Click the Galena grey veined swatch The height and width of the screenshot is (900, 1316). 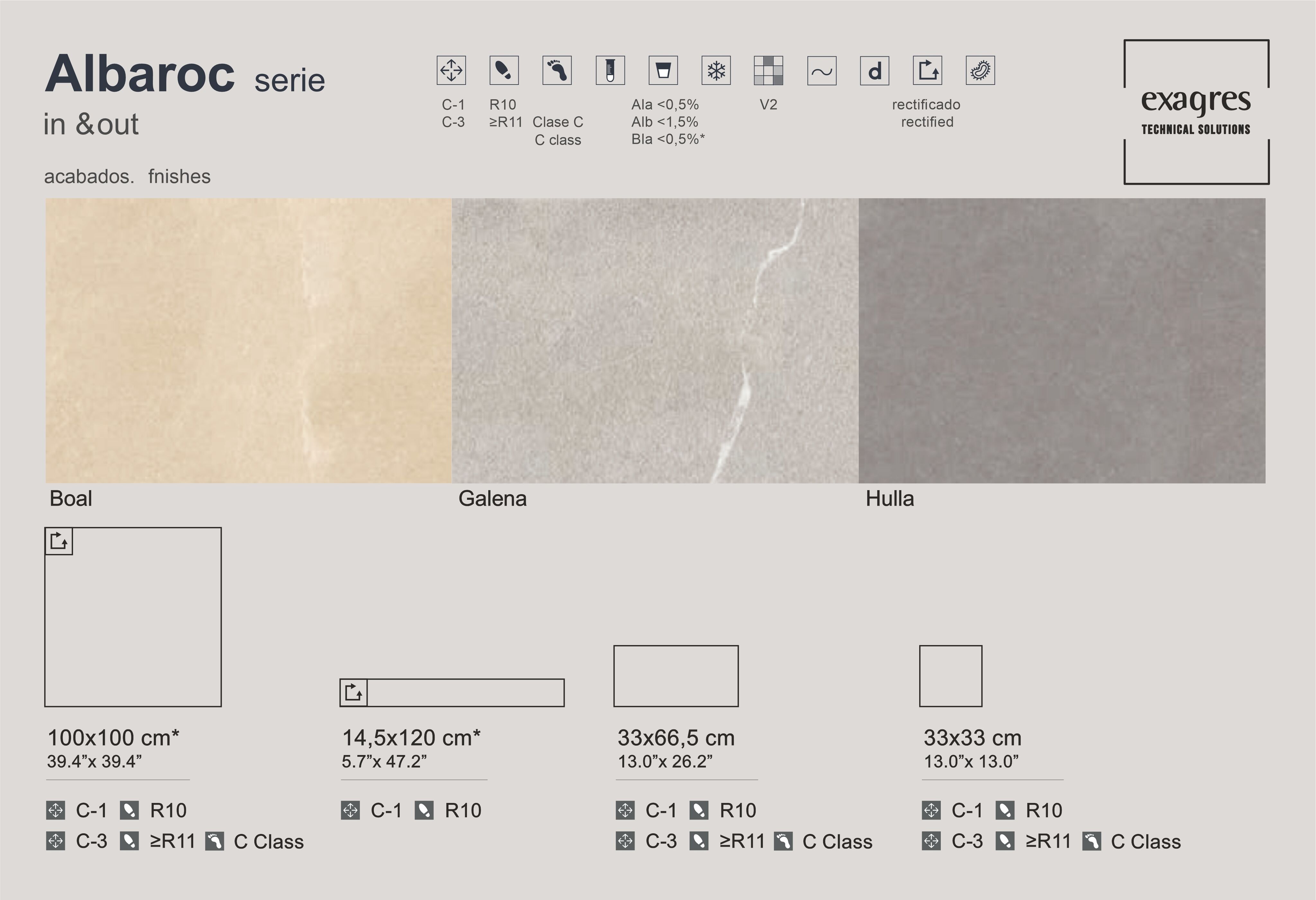pyautogui.click(x=654, y=340)
